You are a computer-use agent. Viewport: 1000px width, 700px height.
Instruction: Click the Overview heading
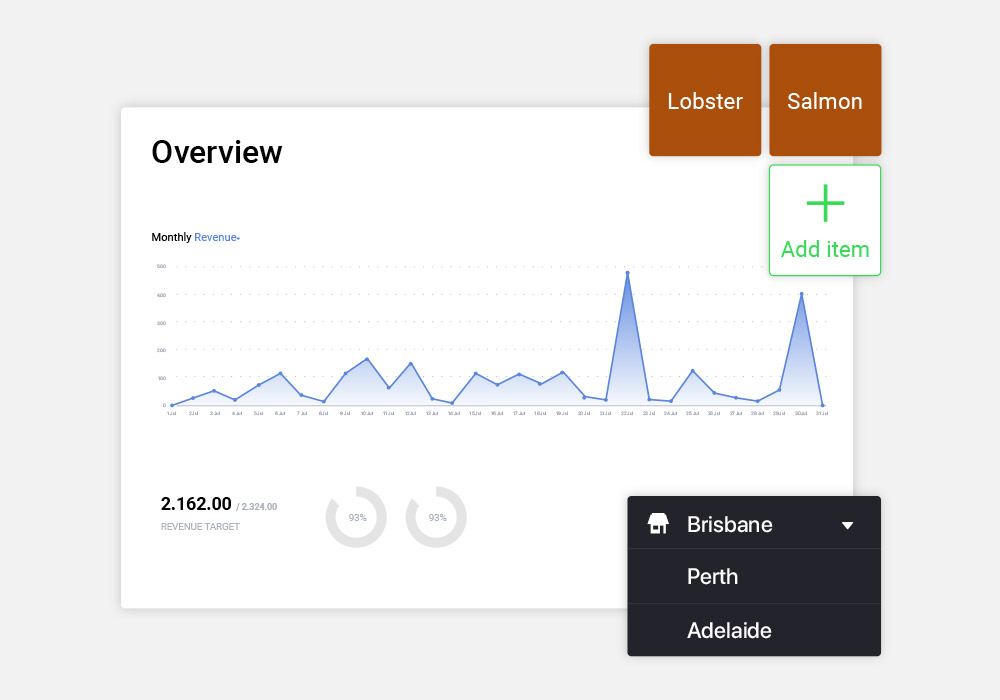(217, 152)
